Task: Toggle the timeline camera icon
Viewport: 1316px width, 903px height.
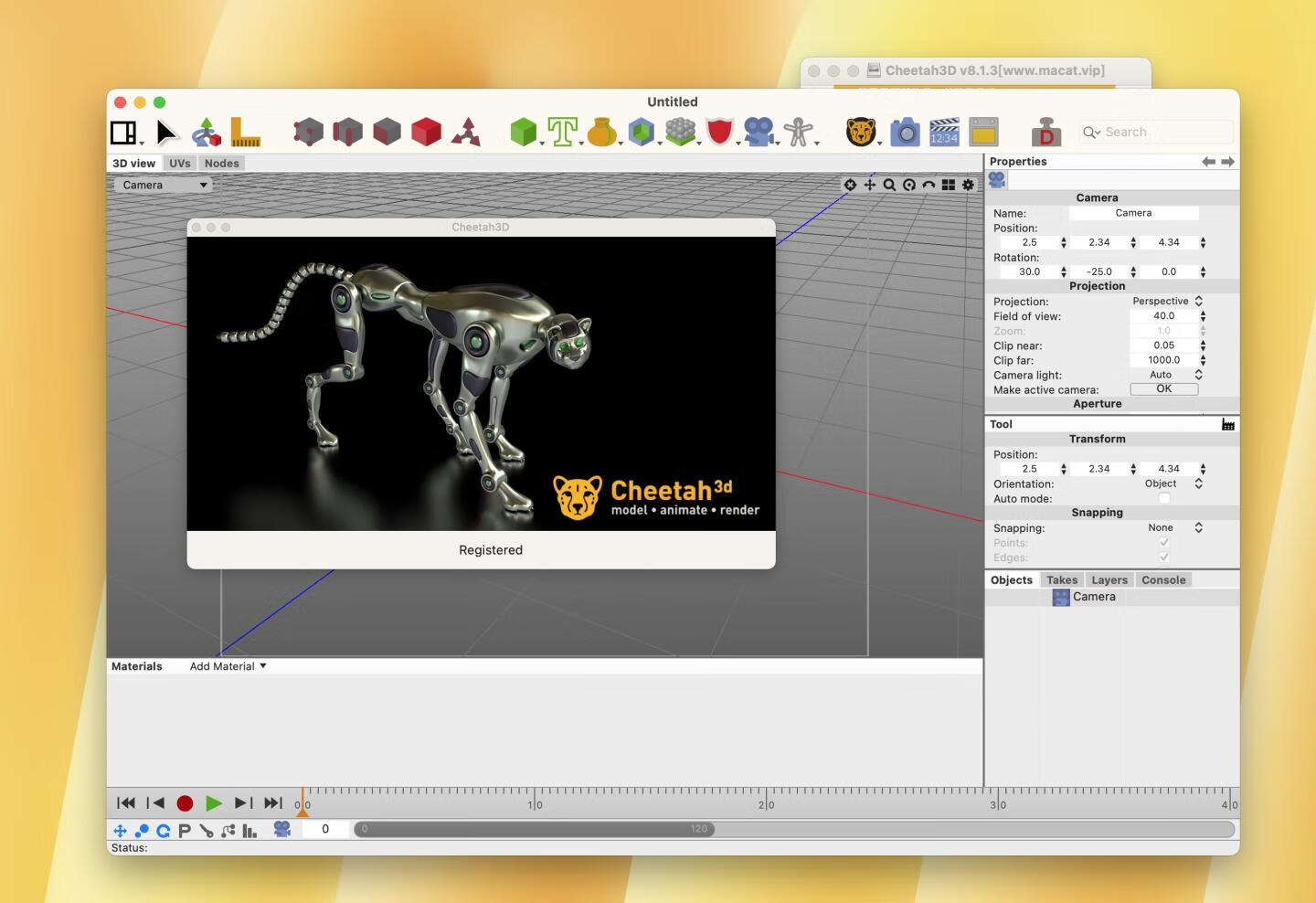Action: 282,829
